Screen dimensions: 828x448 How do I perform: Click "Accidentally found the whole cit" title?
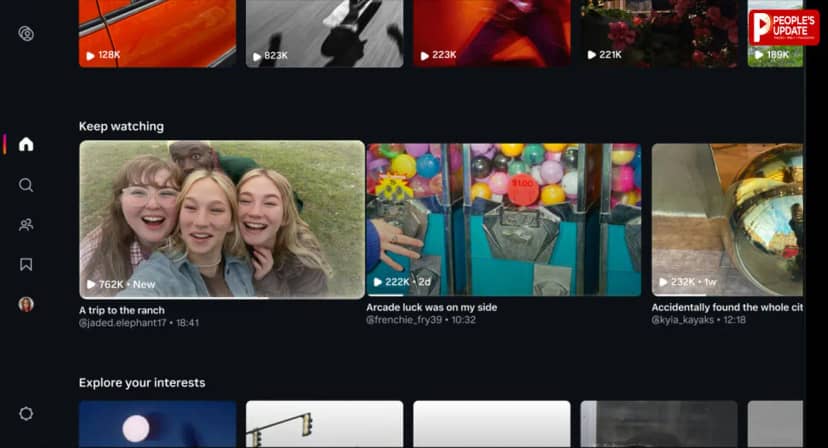pyautogui.click(x=727, y=307)
